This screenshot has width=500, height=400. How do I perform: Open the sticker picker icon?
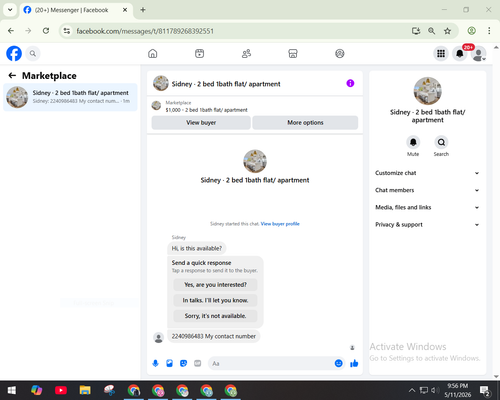[x=183, y=363]
